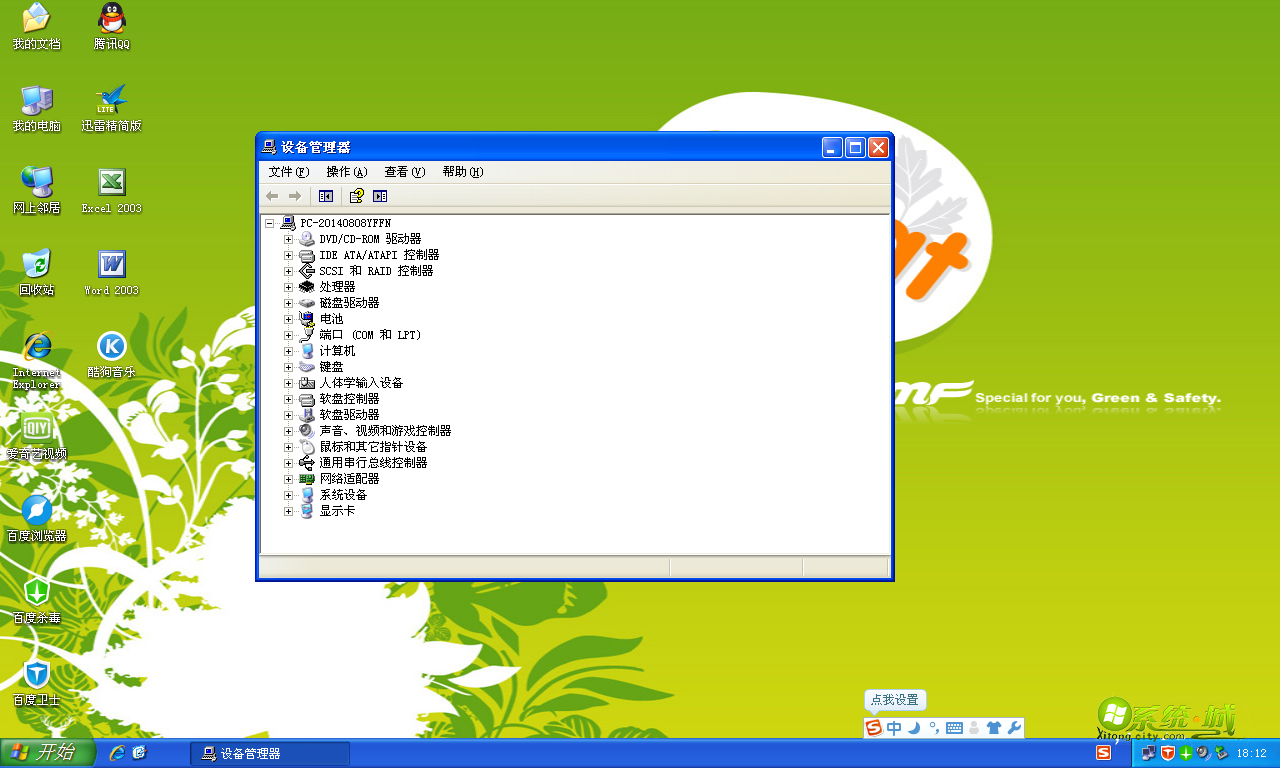Expand the 网络适配器 tree node
This screenshot has width=1280, height=768.
[x=288, y=479]
